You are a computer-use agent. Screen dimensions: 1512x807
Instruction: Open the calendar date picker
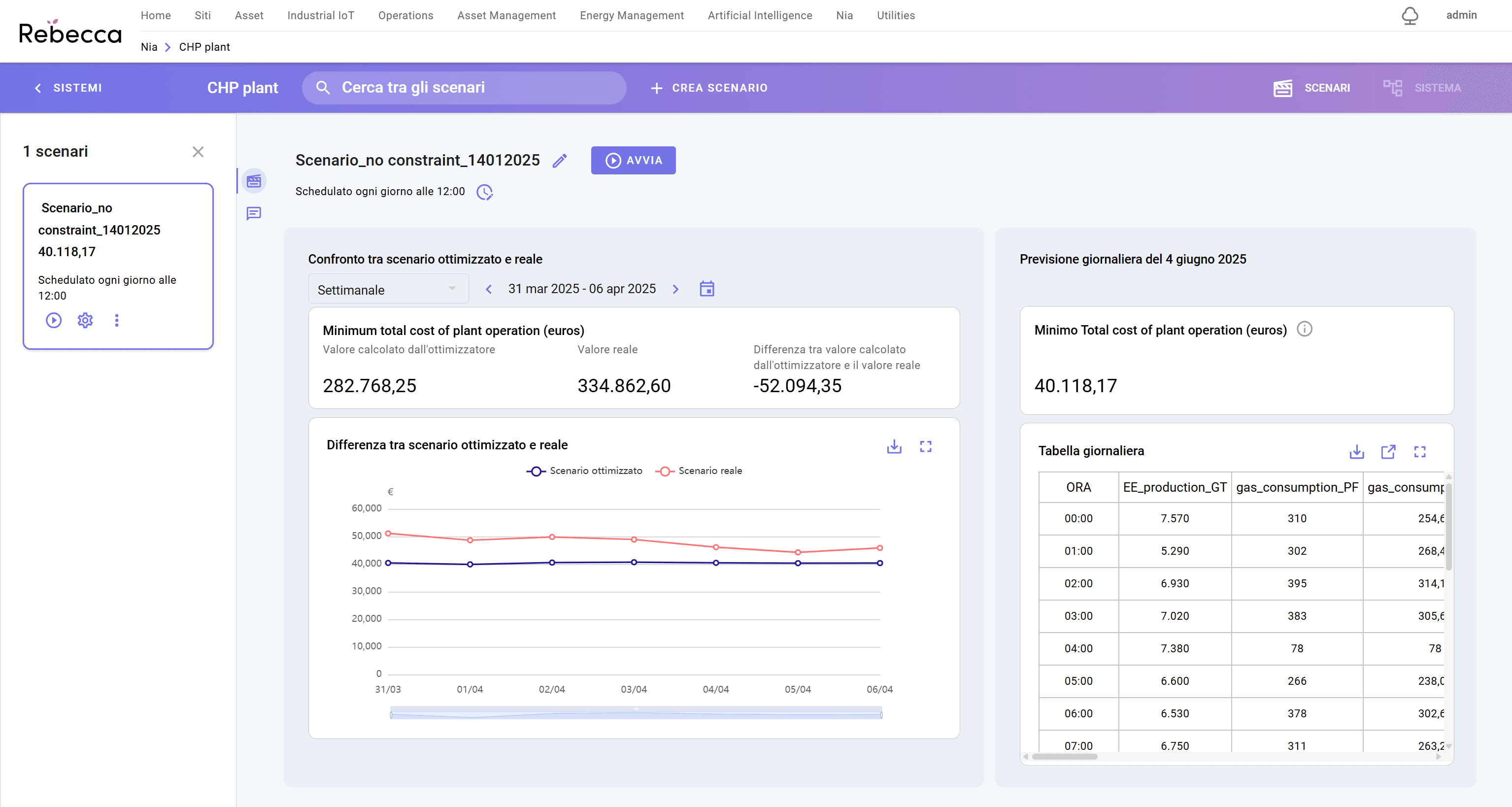tap(706, 289)
